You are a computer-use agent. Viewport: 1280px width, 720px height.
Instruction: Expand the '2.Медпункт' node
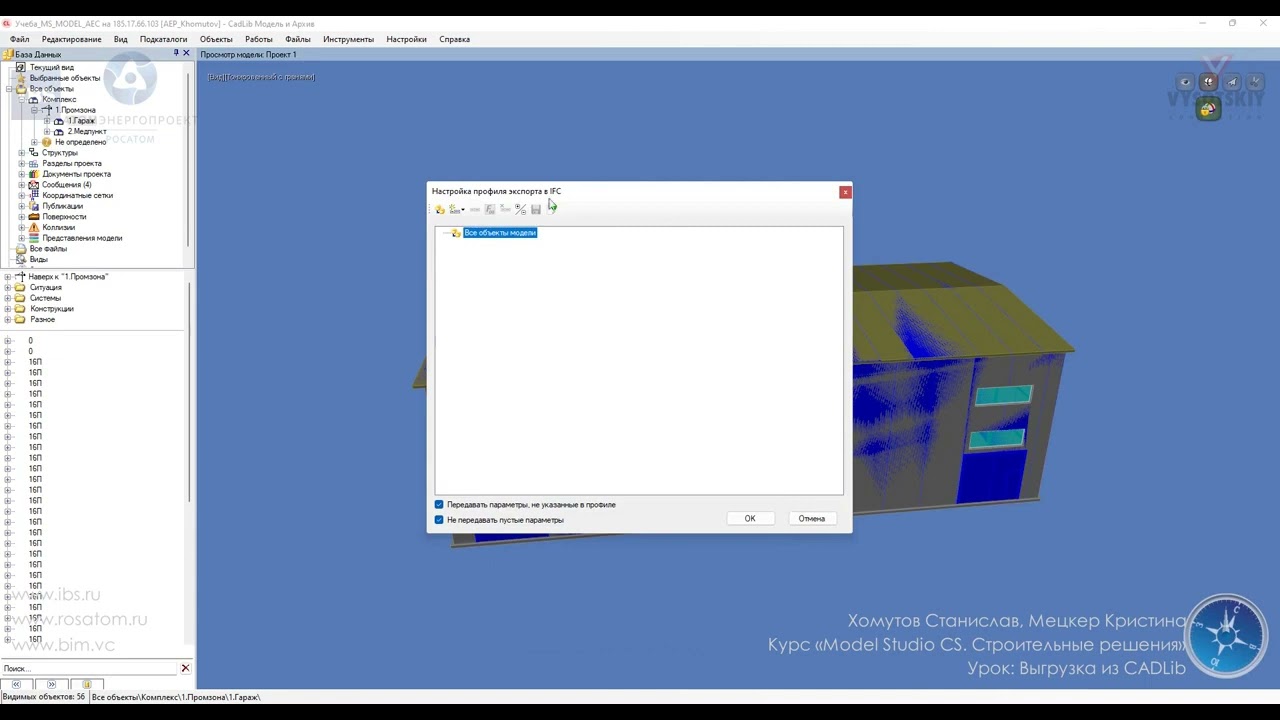(x=47, y=132)
